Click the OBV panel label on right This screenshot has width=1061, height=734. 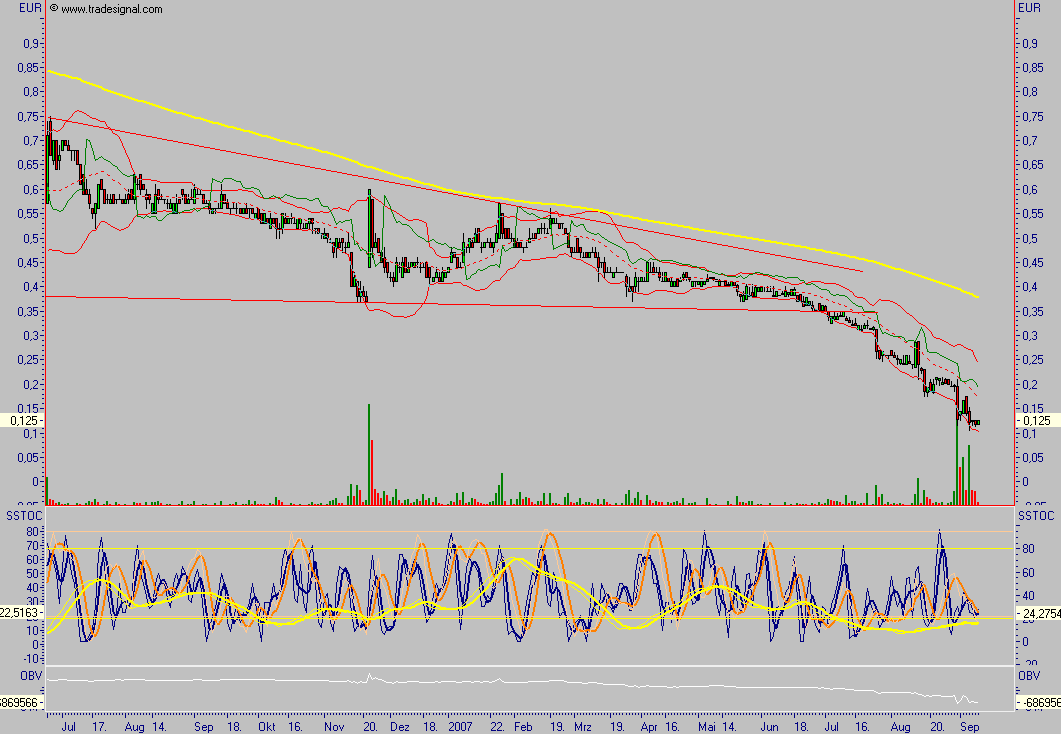click(1030, 675)
